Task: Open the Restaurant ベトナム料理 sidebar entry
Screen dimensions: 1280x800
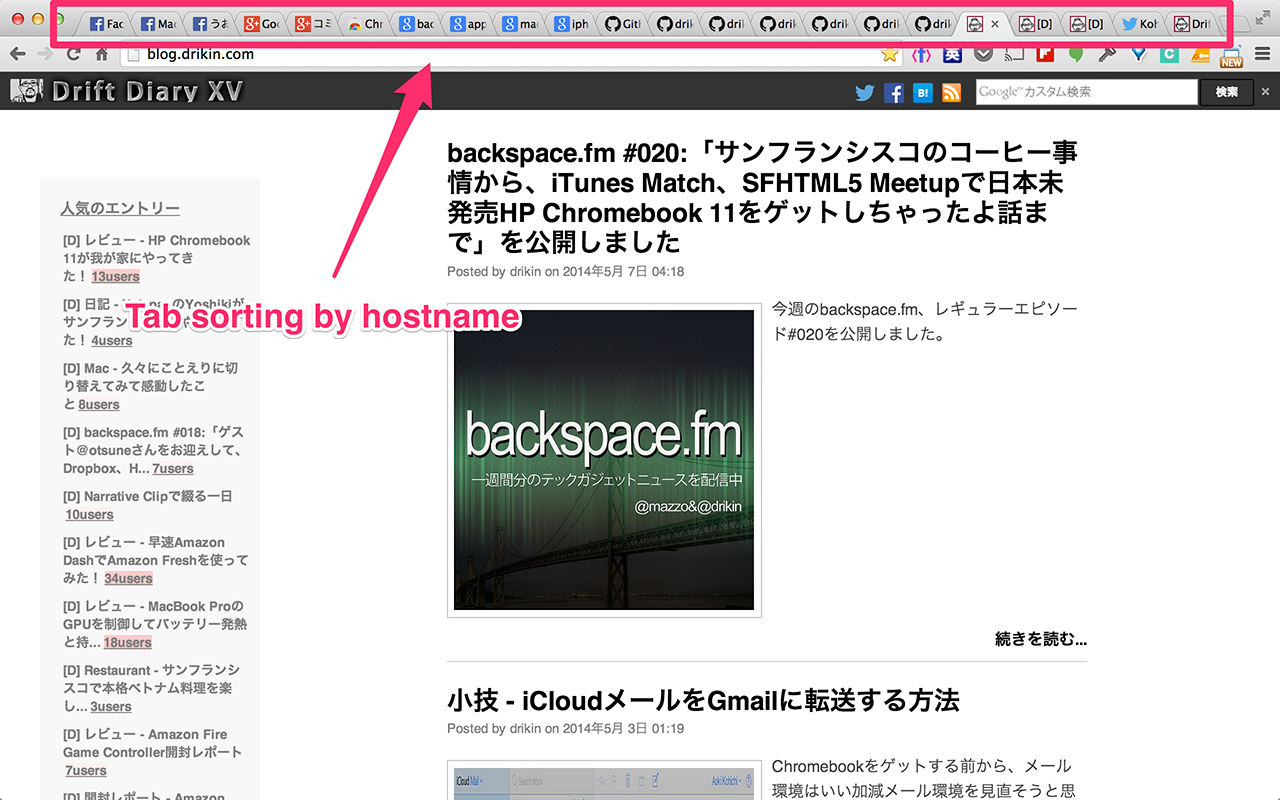Action: point(151,688)
